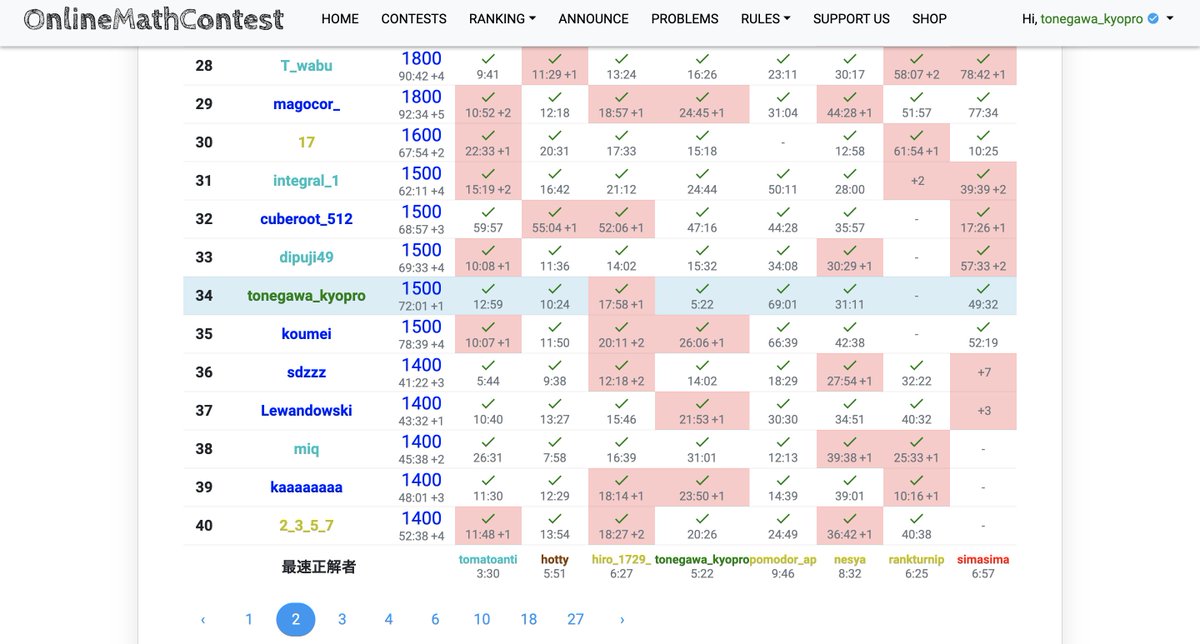Viewport: 1200px width, 644px height.
Task: Click the 最速正解者 label
Action: coord(318,567)
